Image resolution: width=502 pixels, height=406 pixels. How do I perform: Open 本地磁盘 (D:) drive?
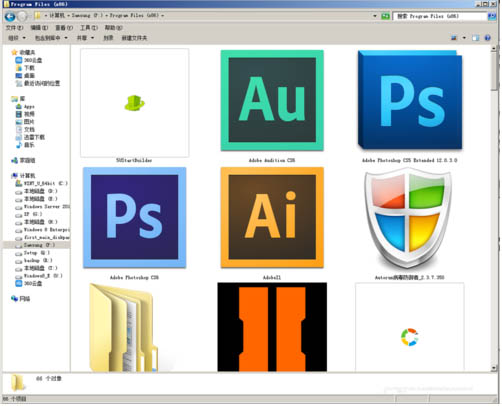coord(37,191)
